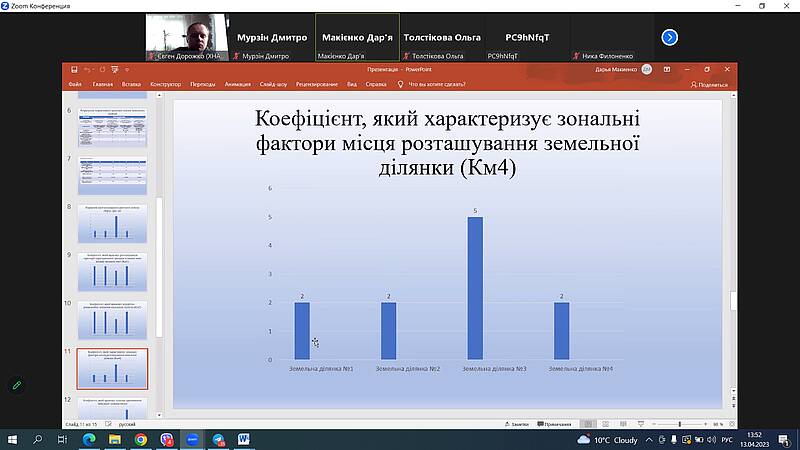
Task: Click the Поделиться share button
Action: [710, 85]
